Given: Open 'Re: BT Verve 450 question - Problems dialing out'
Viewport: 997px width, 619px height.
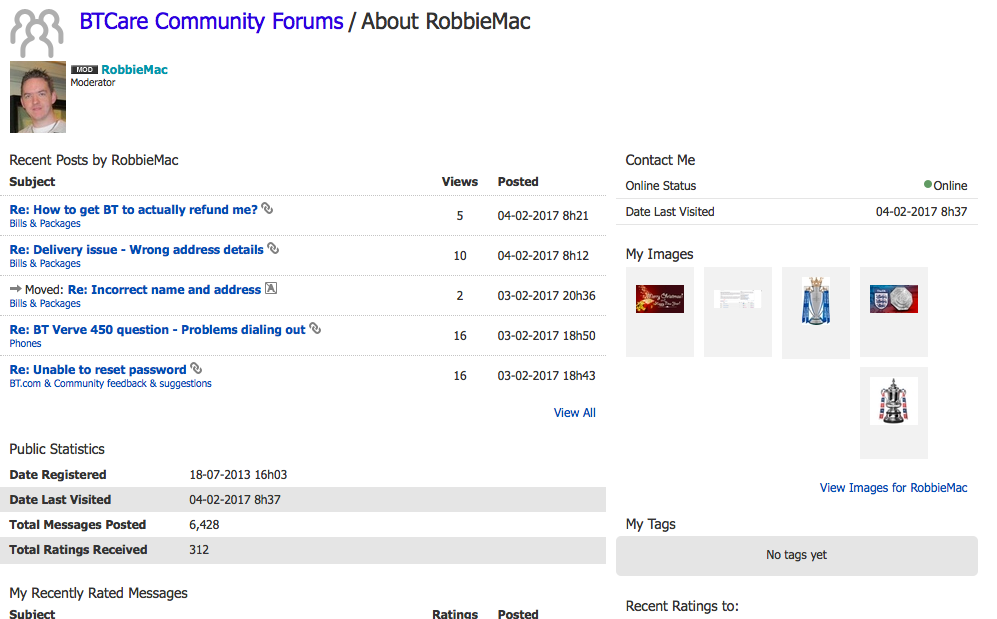Looking at the screenshot, I should click(x=157, y=330).
